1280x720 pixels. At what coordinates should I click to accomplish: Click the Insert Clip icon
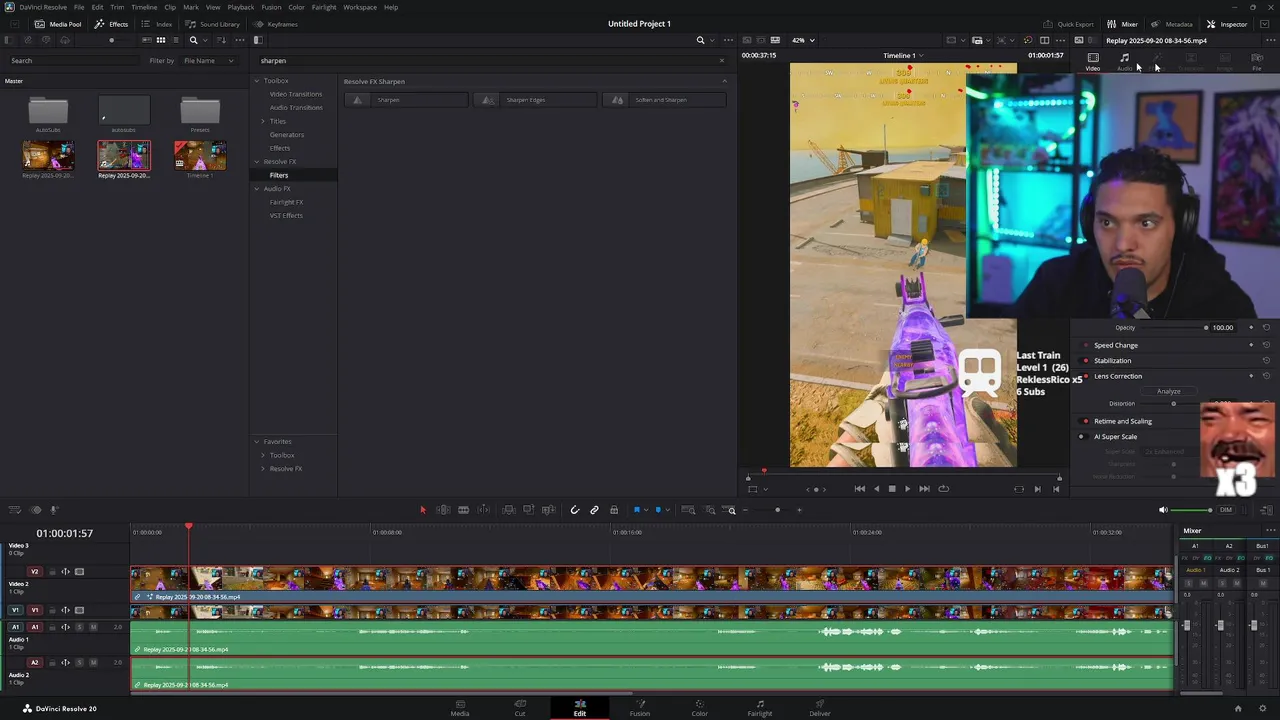(509, 510)
